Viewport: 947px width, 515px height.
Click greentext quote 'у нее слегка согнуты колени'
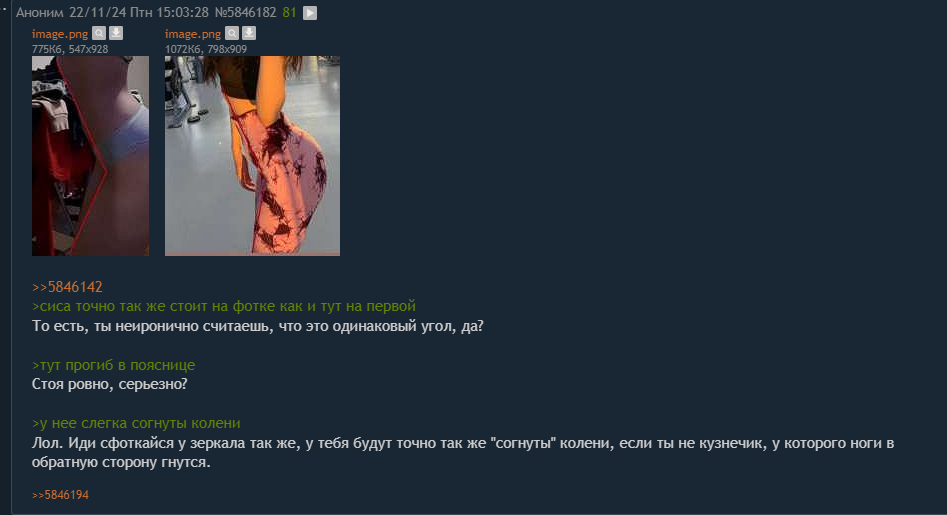(x=136, y=423)
